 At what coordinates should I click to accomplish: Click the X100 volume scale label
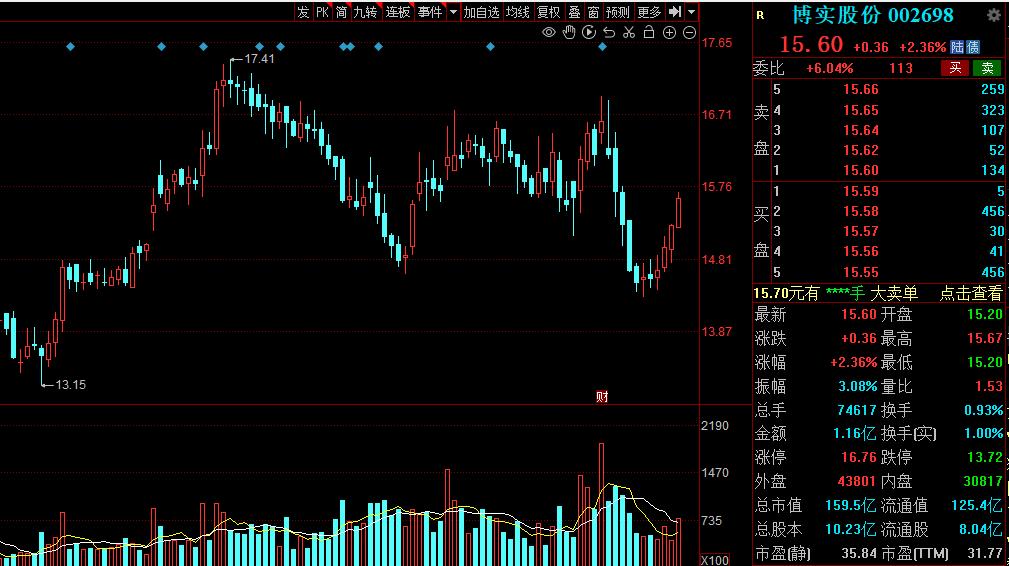(x=715, y=560)
